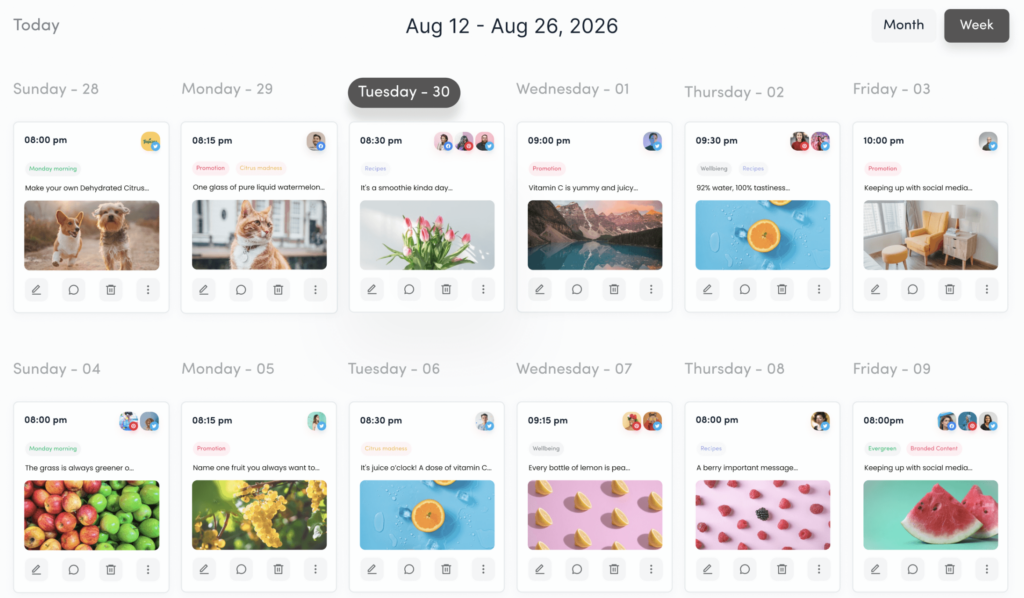Open options menu on Wednesday 07 lemon post

pos(651,569)
